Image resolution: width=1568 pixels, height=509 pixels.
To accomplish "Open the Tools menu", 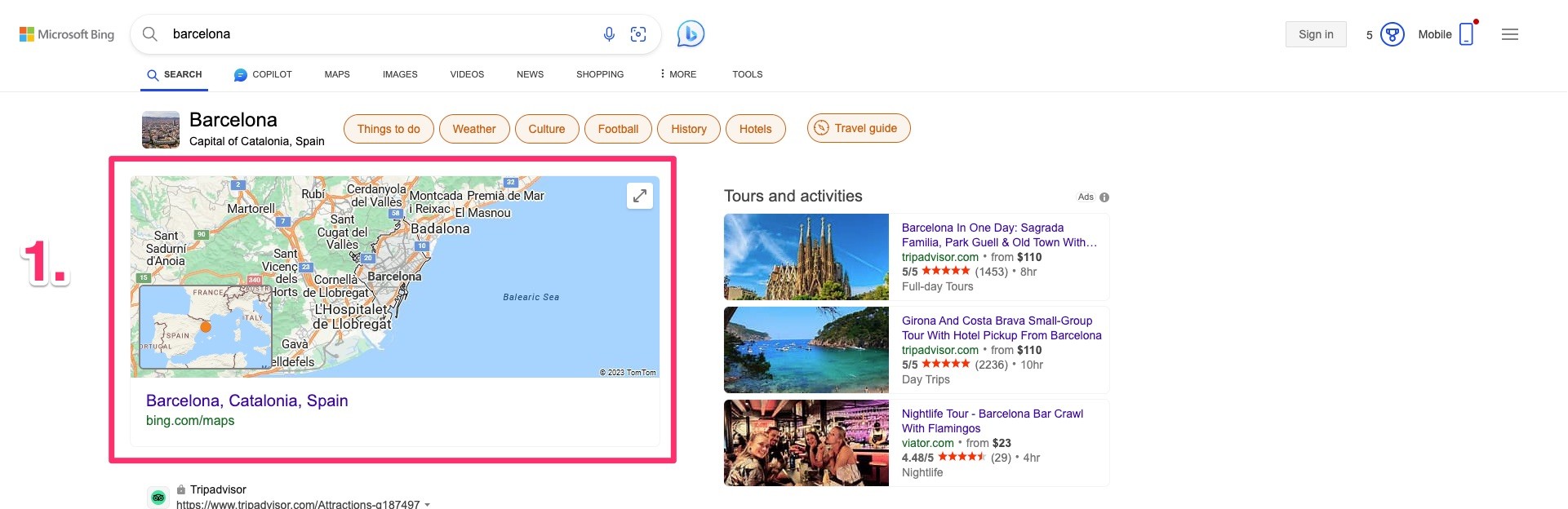I will coord(747,74).
